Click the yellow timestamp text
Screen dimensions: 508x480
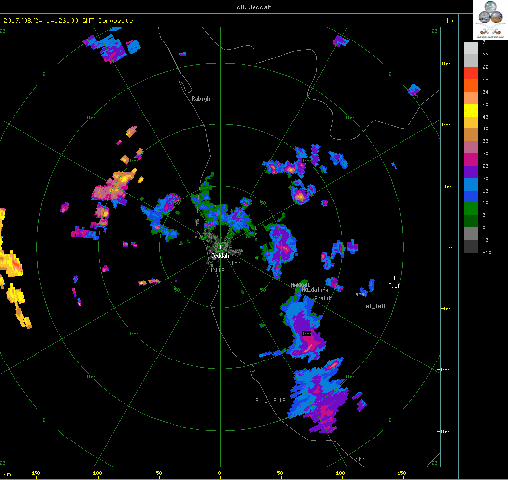point(69,21)
